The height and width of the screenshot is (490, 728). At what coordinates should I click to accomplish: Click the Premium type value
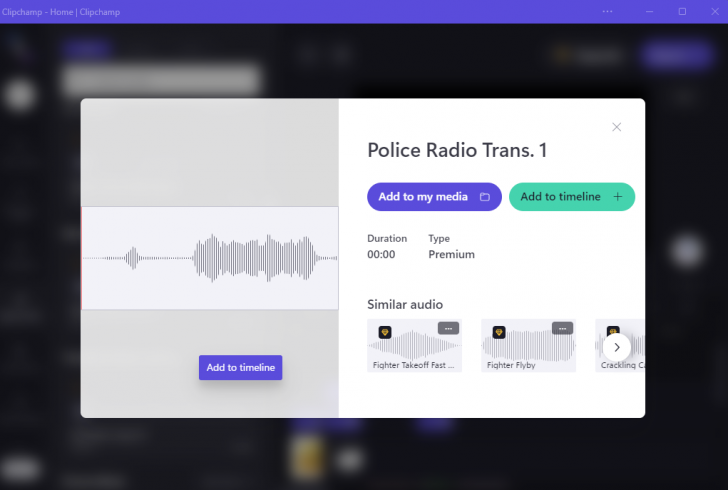[x=451, y=255]
